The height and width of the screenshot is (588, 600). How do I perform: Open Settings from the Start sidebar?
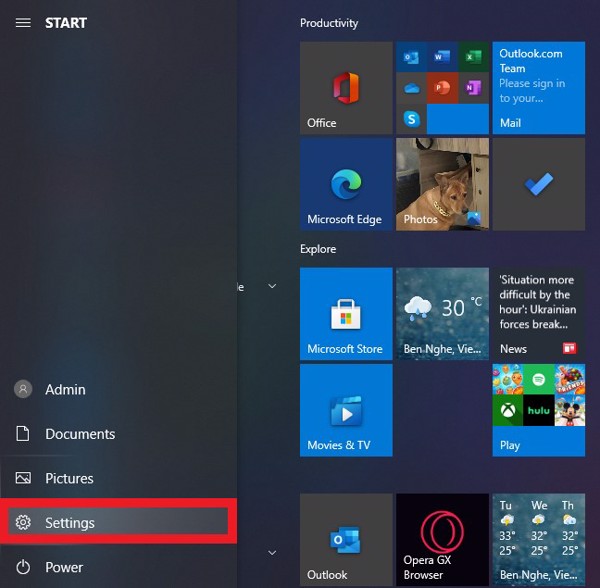click(x=118, y=522)
